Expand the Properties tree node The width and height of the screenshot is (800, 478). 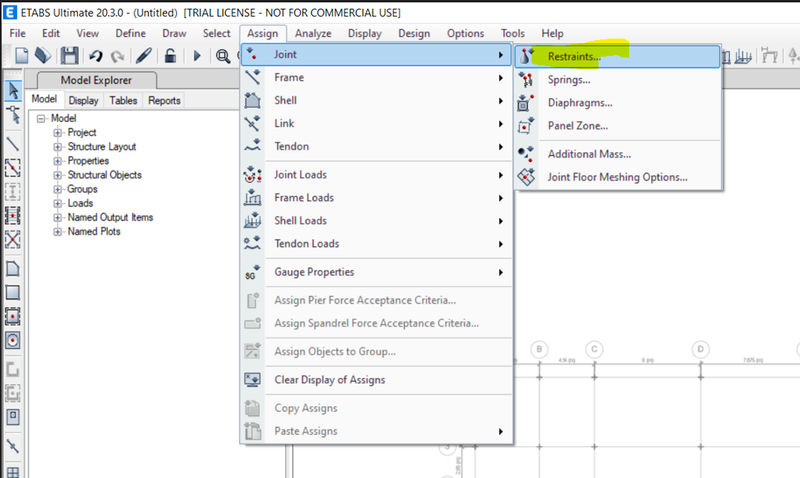click(58, 161)
